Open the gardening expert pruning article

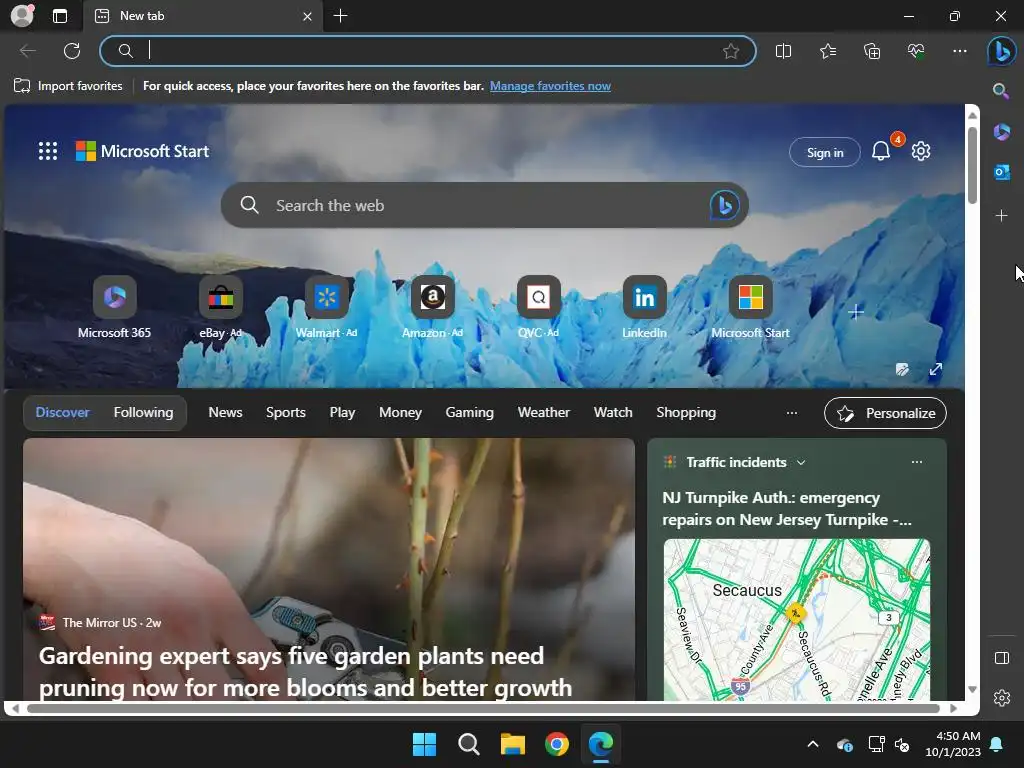coord(305,671)
